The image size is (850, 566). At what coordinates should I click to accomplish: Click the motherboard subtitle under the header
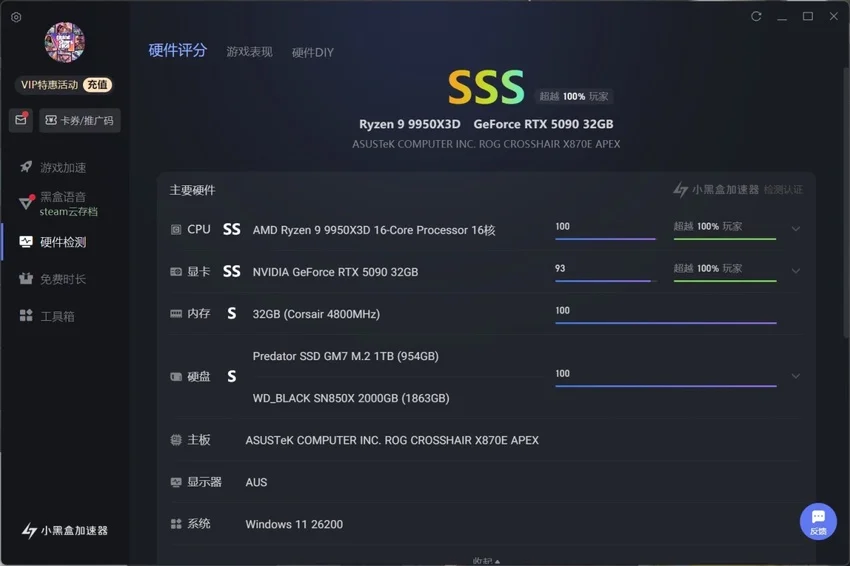pyautogui.click(x=486, y=144)
